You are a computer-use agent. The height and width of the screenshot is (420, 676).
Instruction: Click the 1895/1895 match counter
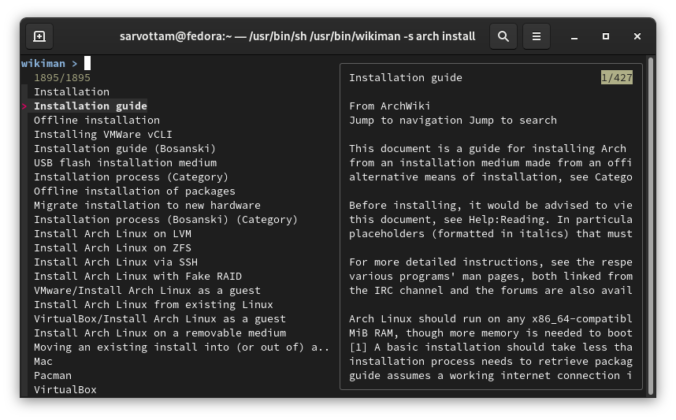click(62, 78)
